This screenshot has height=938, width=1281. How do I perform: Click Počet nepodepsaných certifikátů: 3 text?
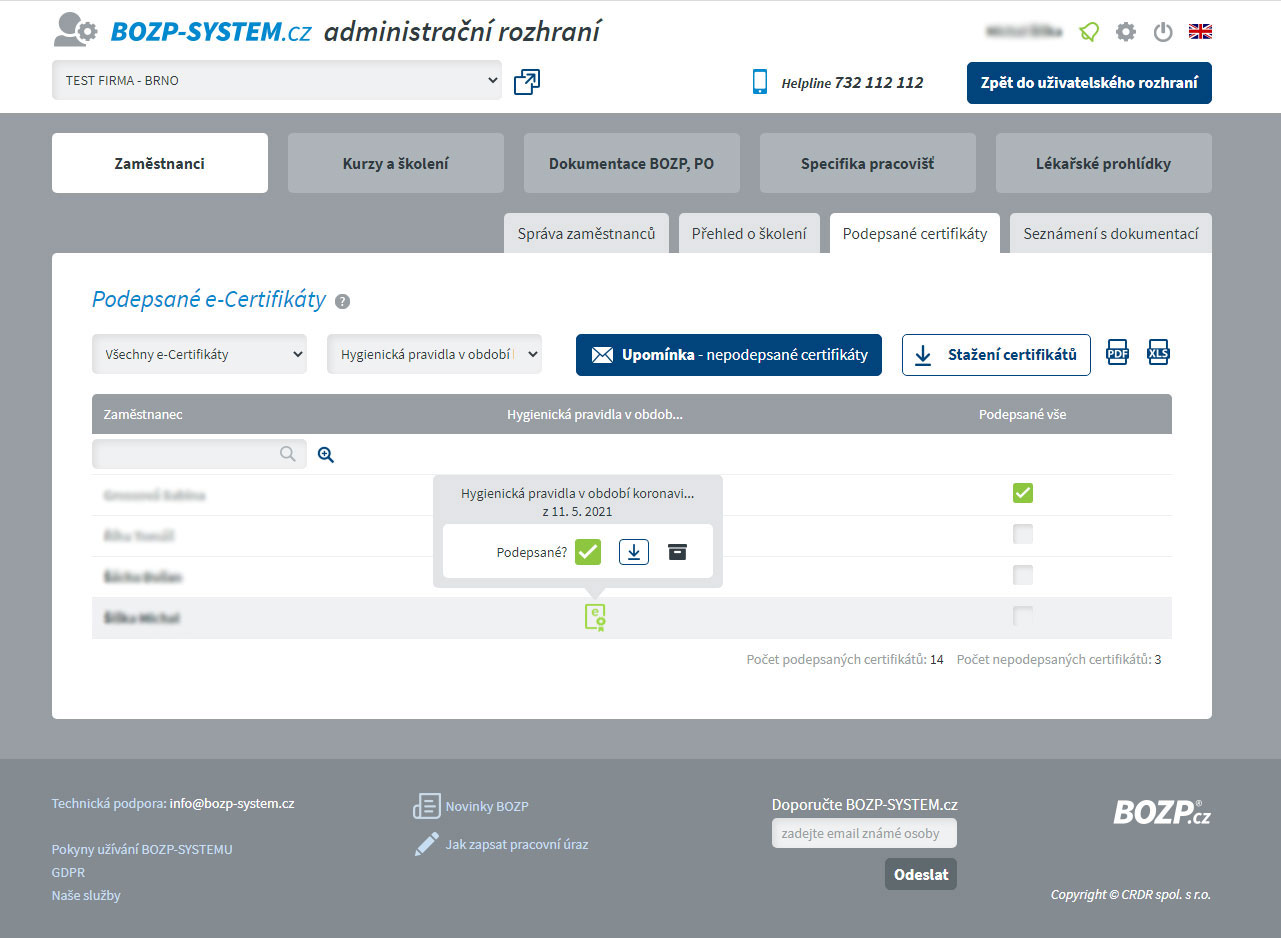pyautogui.click(x=1059, y=660)
